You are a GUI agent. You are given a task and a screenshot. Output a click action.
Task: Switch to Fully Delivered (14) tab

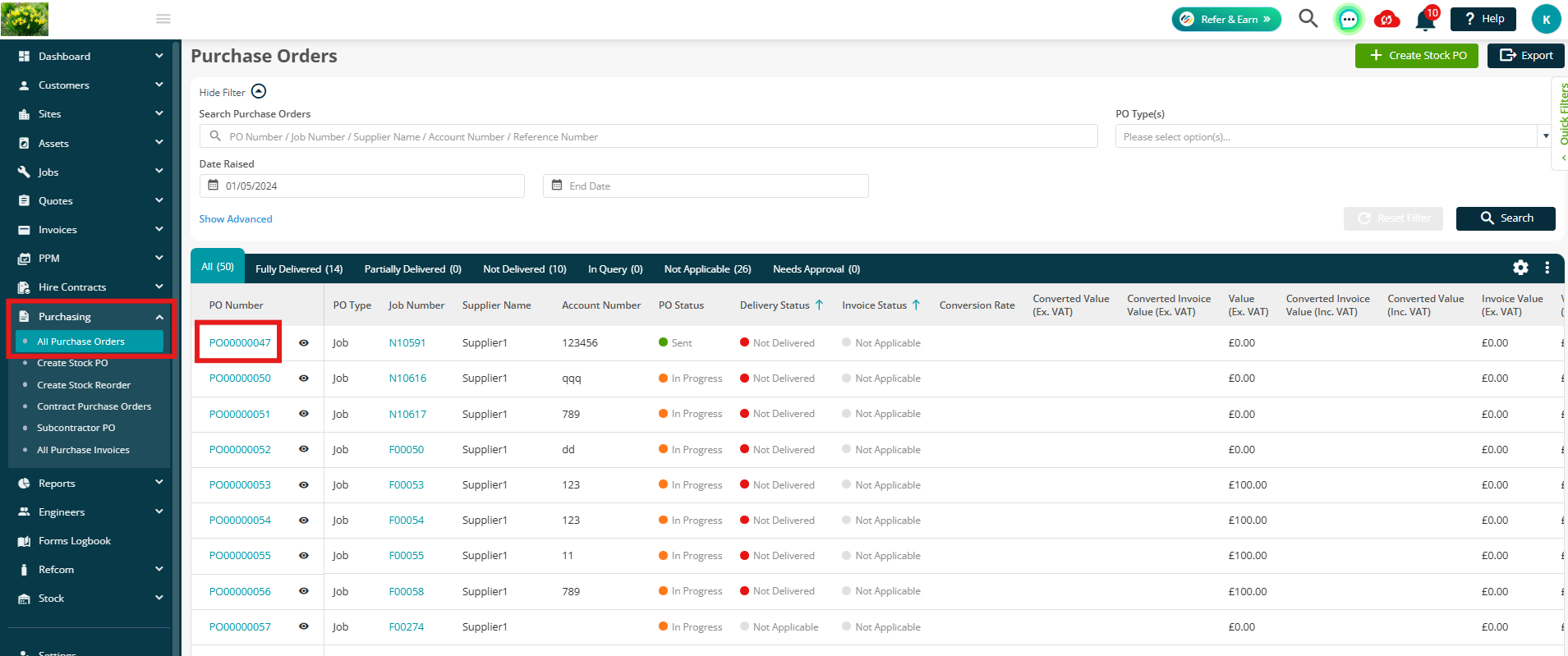(299, 268)
